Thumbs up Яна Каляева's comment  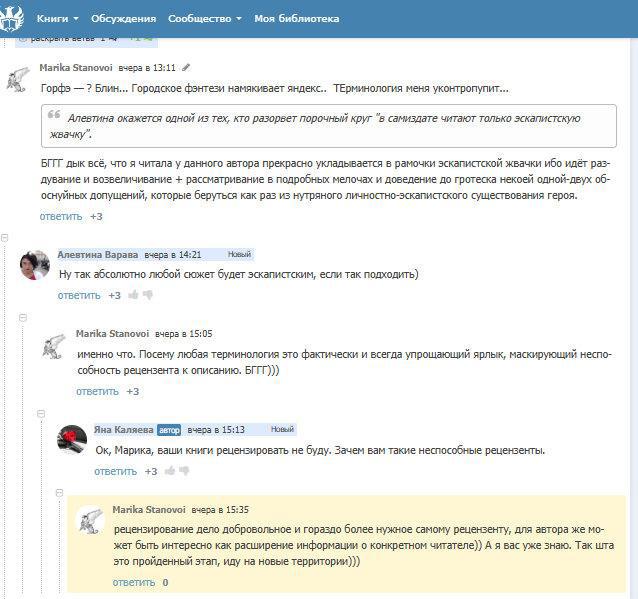[x=169, y=471]
